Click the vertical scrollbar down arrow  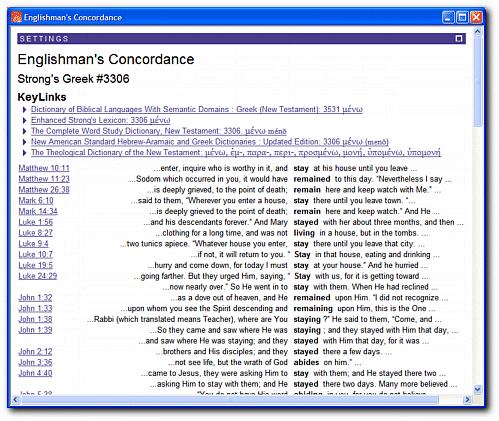point(477,389)
